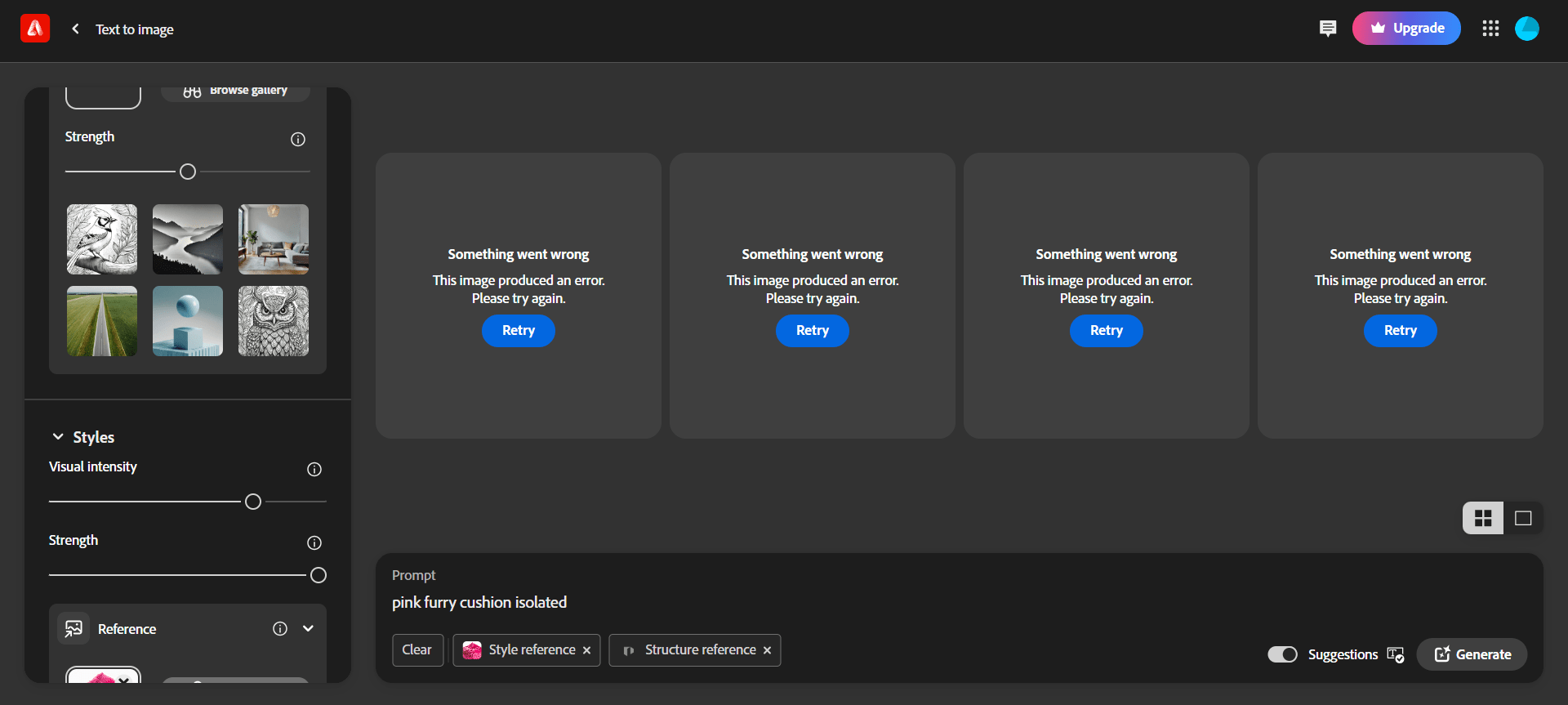This screenshot has width=1568, height=705.
Task: Click into the prompt text field
Action: pos(960,602)
